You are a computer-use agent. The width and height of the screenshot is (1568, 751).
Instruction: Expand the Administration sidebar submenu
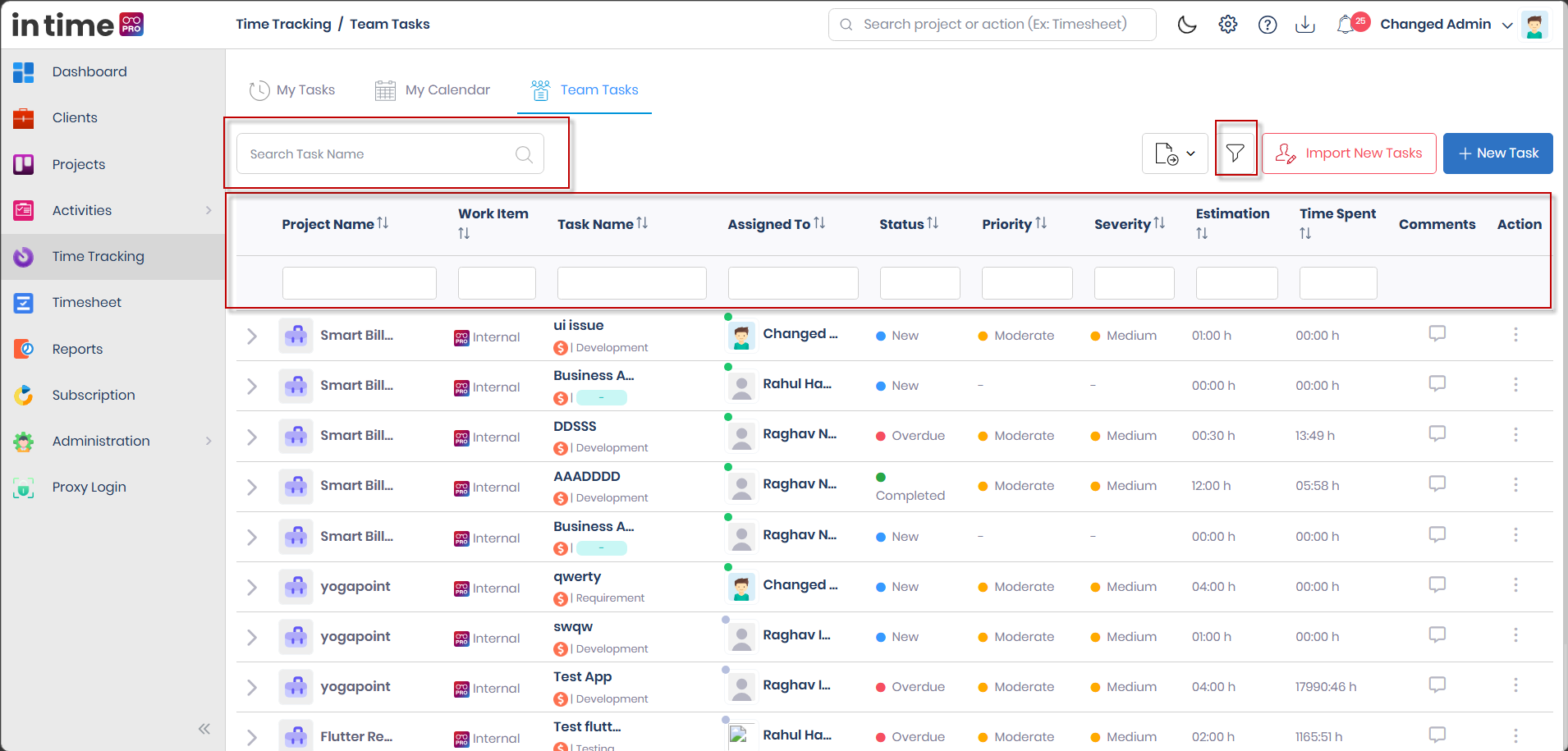(x=209, y=442)
